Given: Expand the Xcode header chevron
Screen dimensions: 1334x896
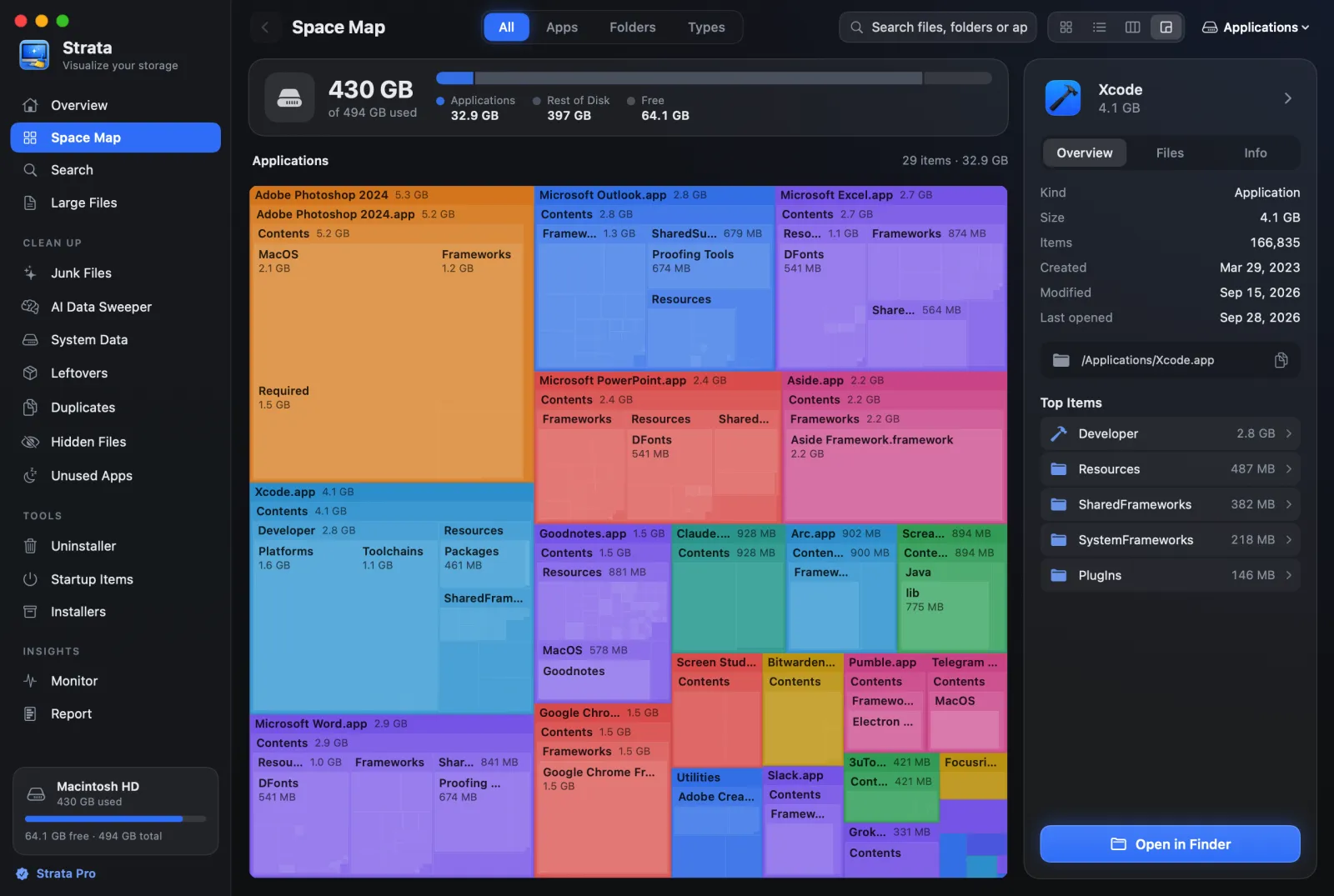Looking at the screenshot, I should (1288, 98).
